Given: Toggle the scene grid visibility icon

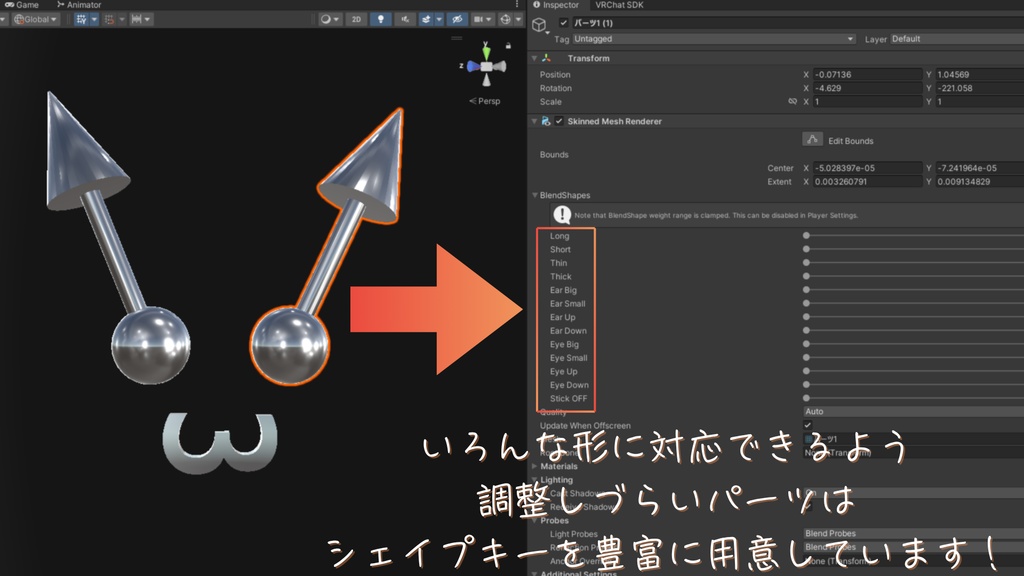Looking at the screenshot, I should pyautogui.click(x=81, y=20).
